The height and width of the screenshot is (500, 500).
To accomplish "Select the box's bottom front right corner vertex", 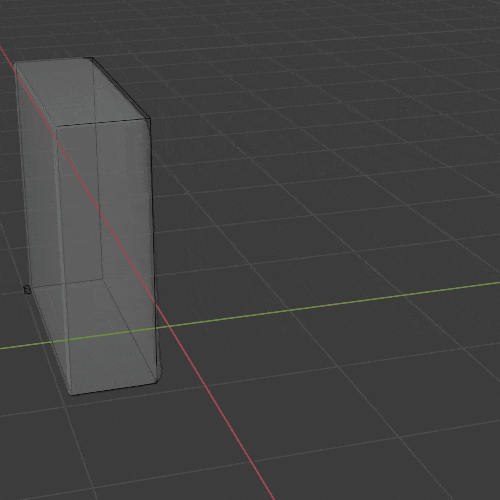I will (157, 382).
